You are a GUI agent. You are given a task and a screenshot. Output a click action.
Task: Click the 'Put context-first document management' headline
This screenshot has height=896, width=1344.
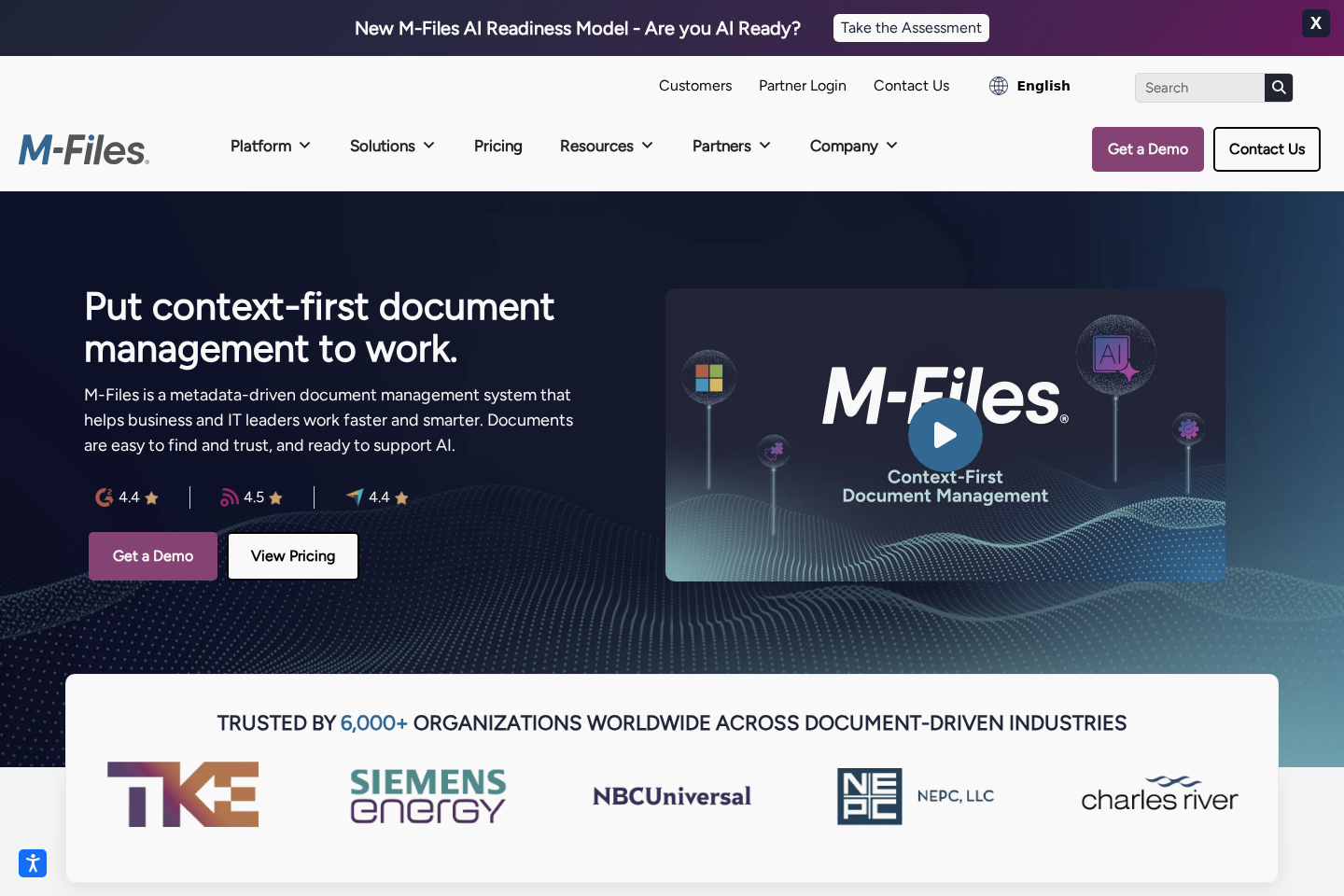click(x=319, y=328)
